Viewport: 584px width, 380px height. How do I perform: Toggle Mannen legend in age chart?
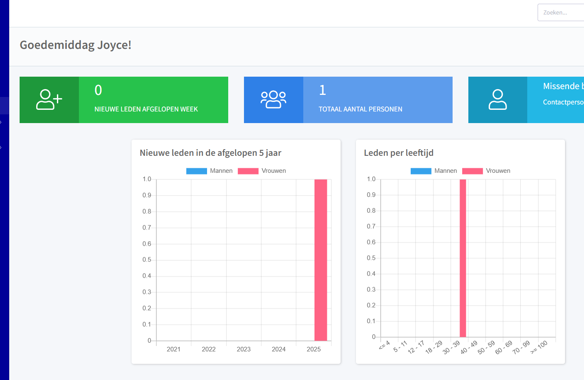434,171
